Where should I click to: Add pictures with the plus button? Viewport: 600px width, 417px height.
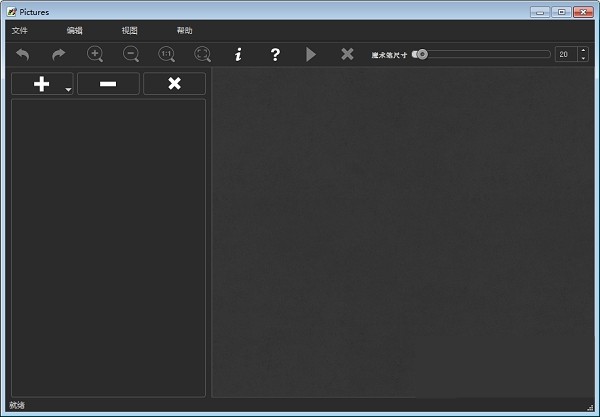point(42,83)
